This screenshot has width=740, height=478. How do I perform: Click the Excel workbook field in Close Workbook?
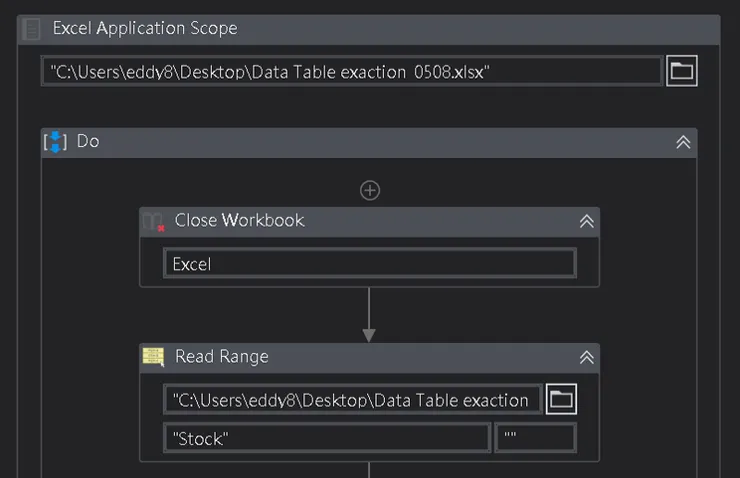369,264
